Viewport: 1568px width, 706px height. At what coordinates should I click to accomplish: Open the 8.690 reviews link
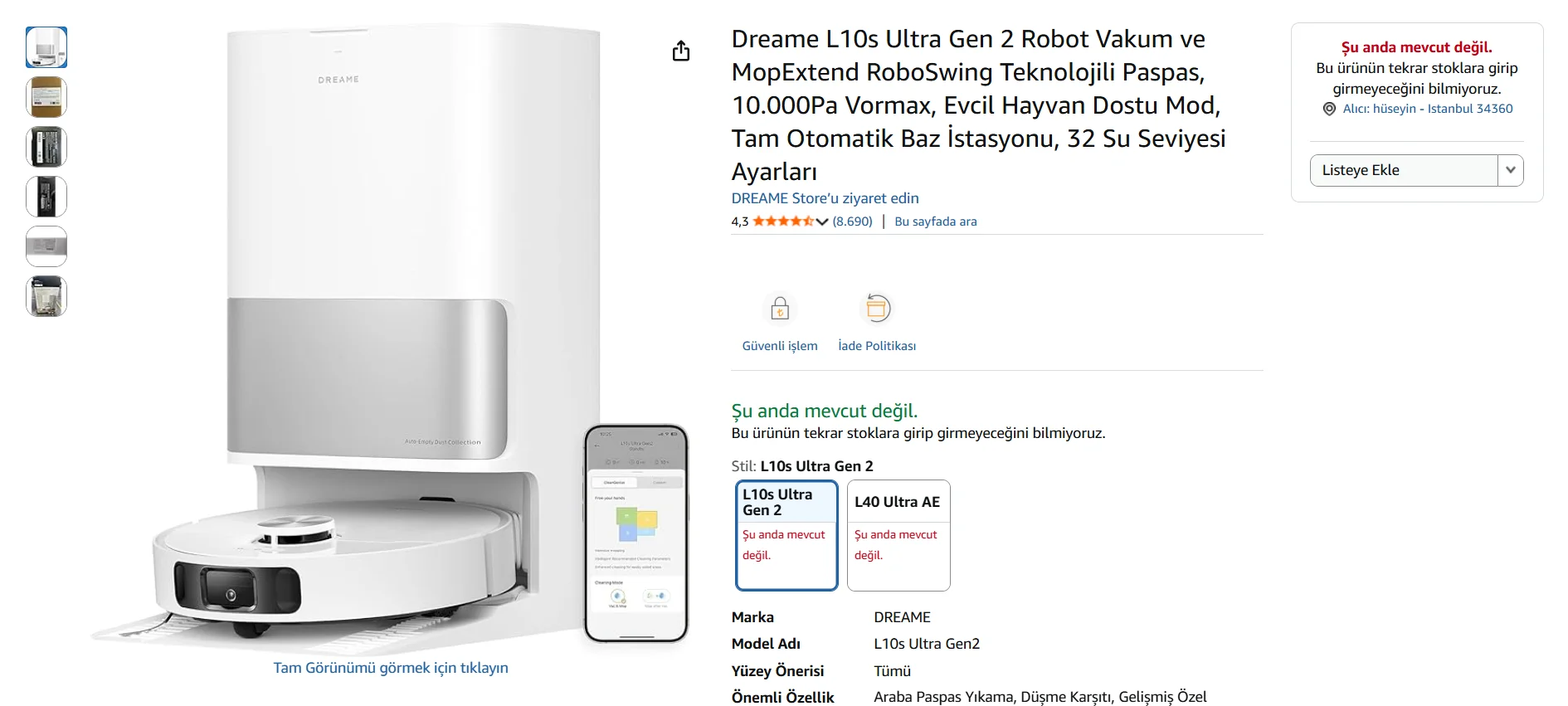click(852, 222)
